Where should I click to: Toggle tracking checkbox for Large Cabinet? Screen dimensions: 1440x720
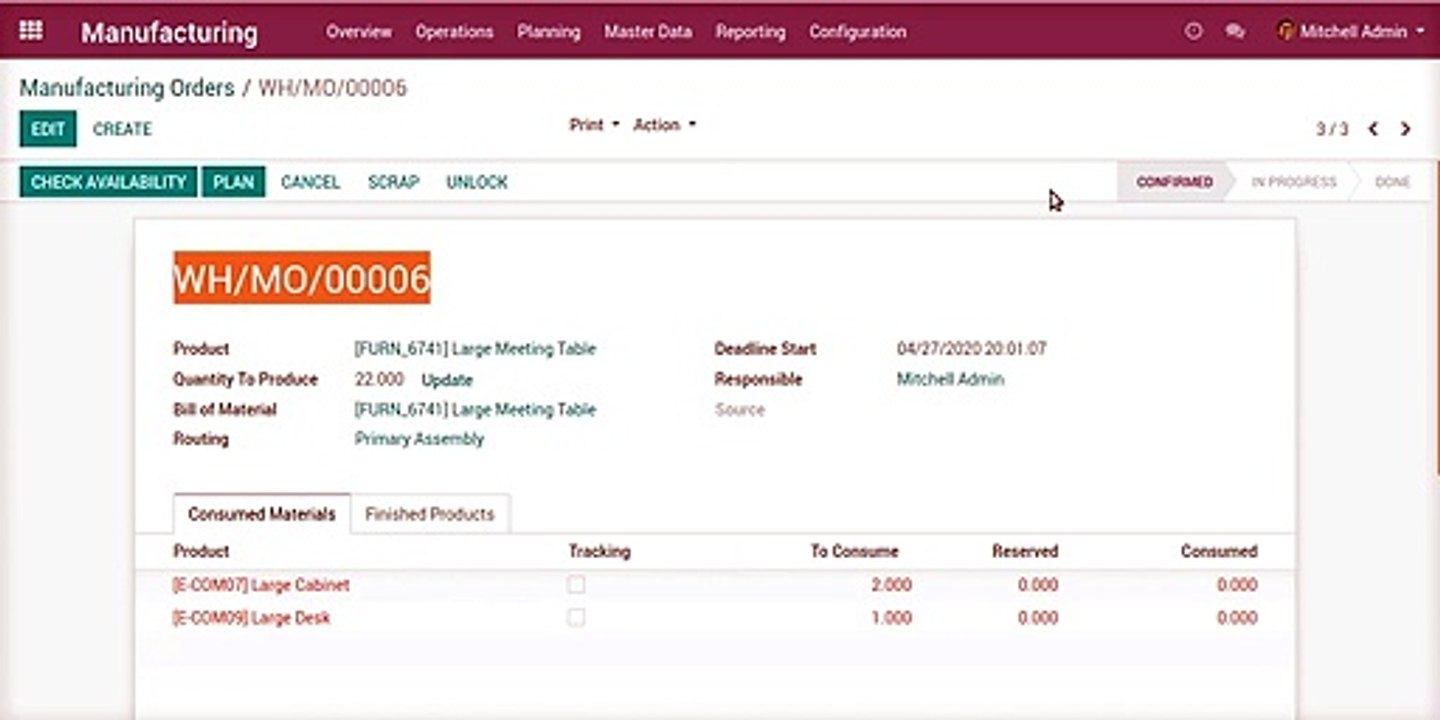576,585
